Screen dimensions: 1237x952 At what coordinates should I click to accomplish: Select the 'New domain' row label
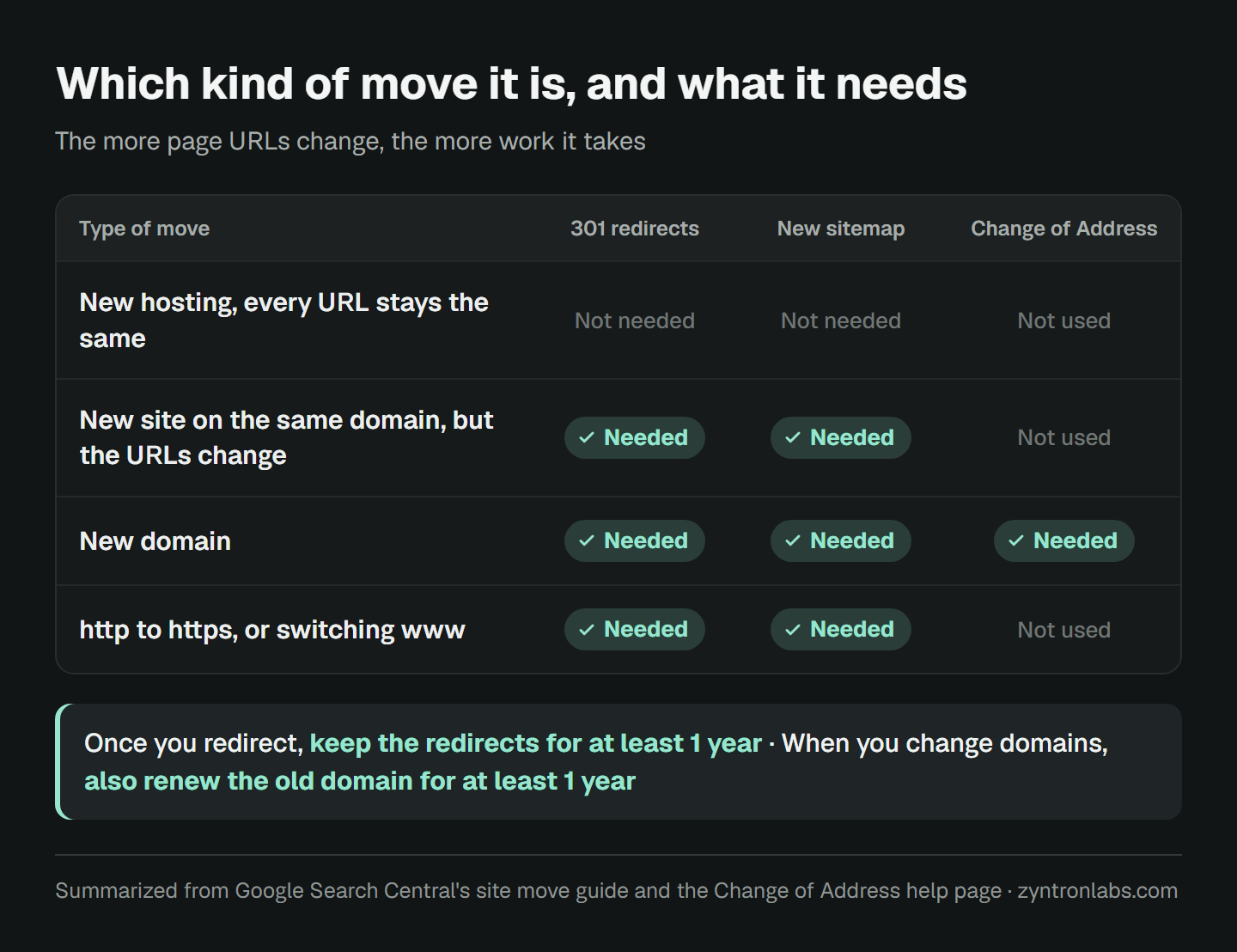click(x=155, y=541)
